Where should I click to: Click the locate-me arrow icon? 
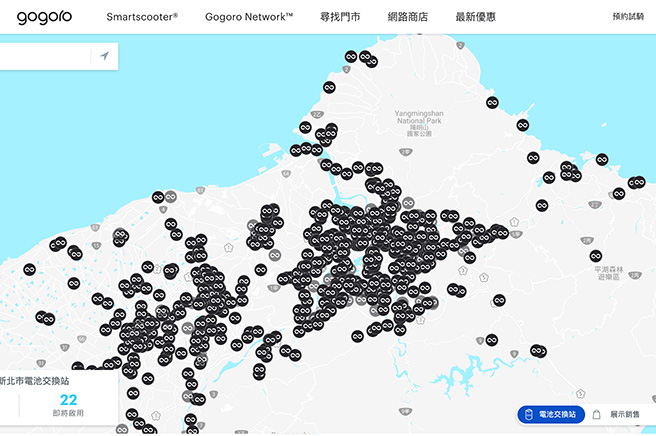(104, 57)
